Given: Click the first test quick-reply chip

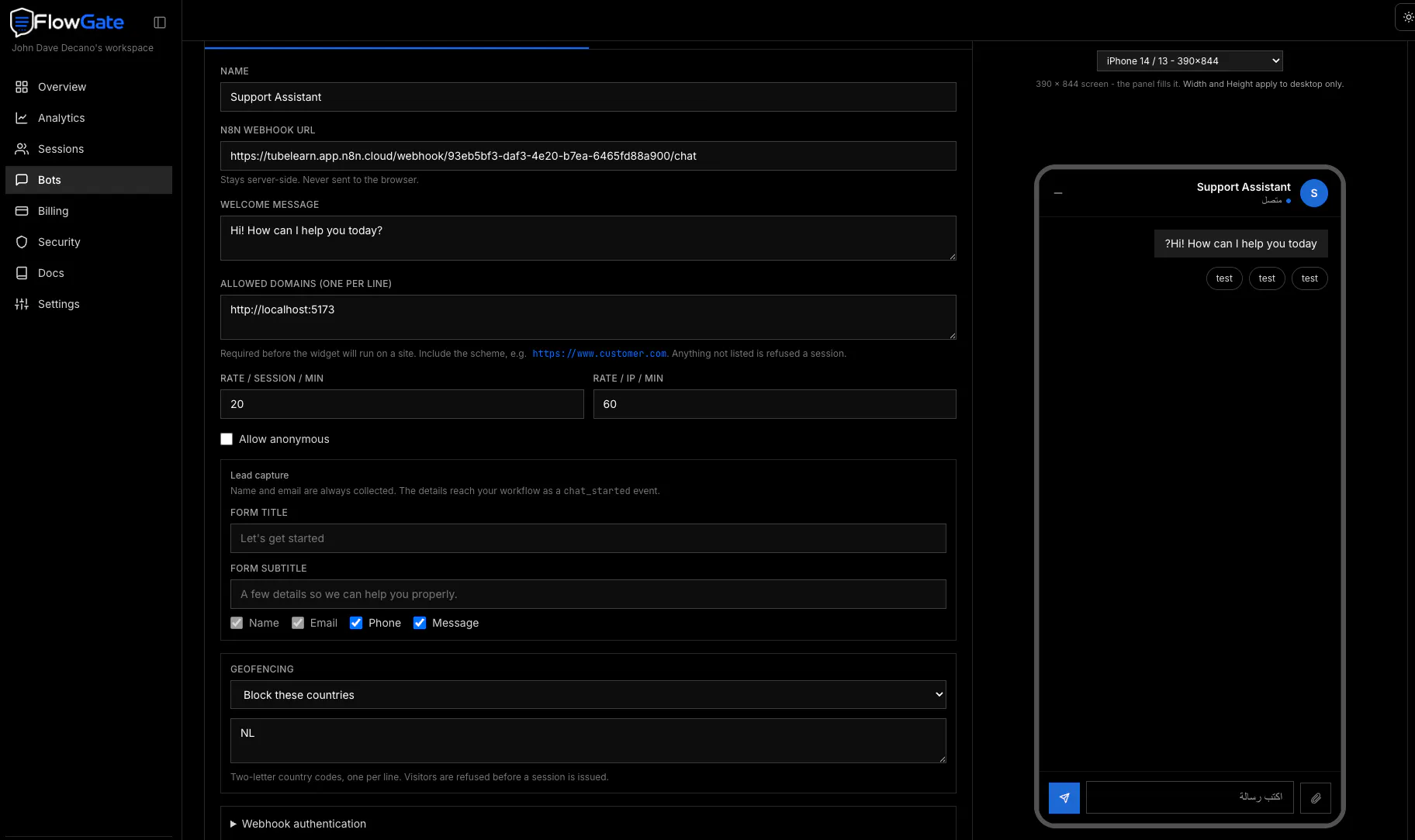Looking at the screenshot, I should (x=1224, y=278).
